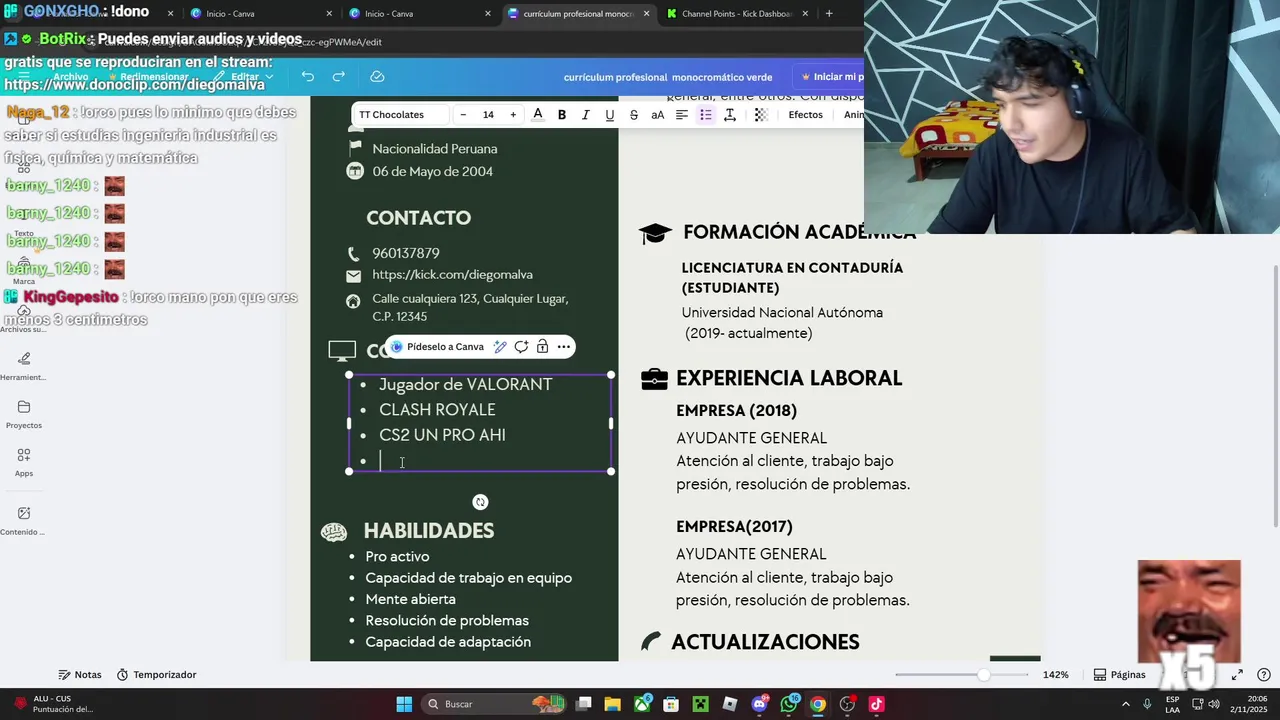The width and height of the screenshot is (1280, 720).
Task: Open the Archivo menu
Action: tap(71, 77)
